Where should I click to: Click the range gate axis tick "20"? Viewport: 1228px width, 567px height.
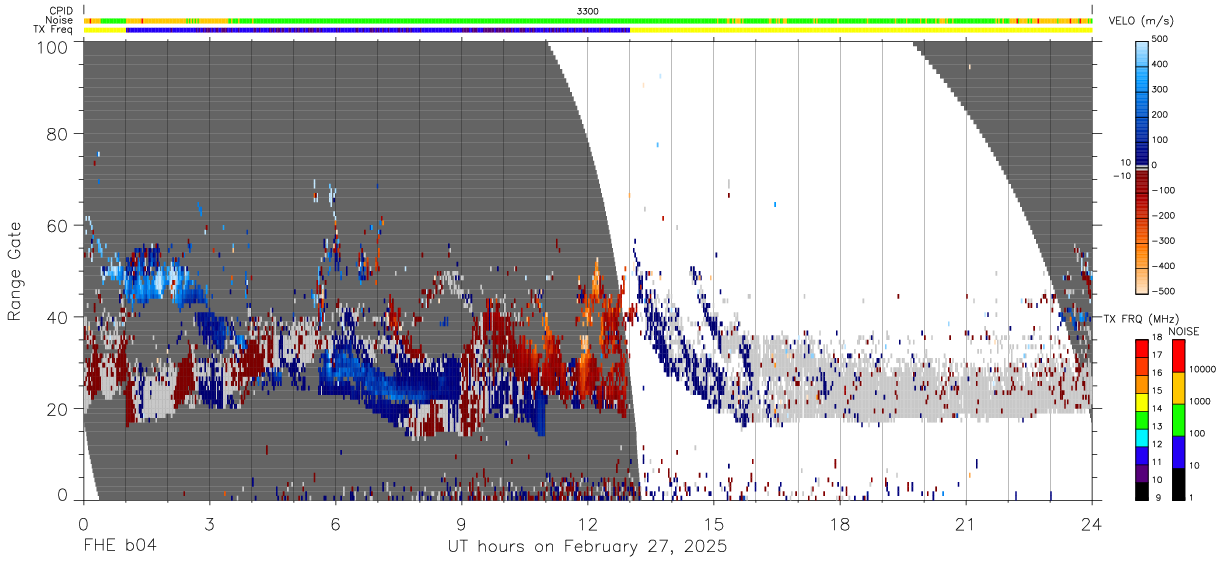point(58,408)
